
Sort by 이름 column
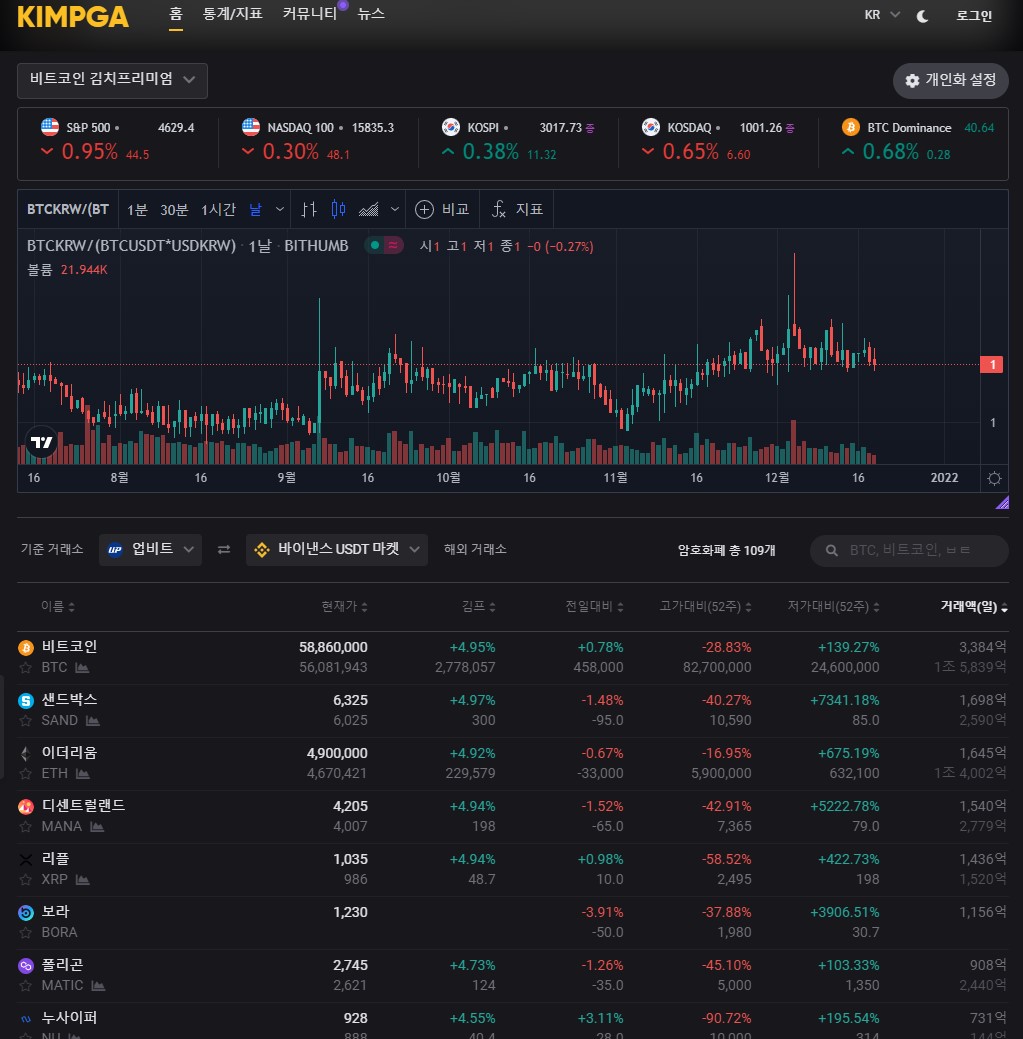coord(58,606)
